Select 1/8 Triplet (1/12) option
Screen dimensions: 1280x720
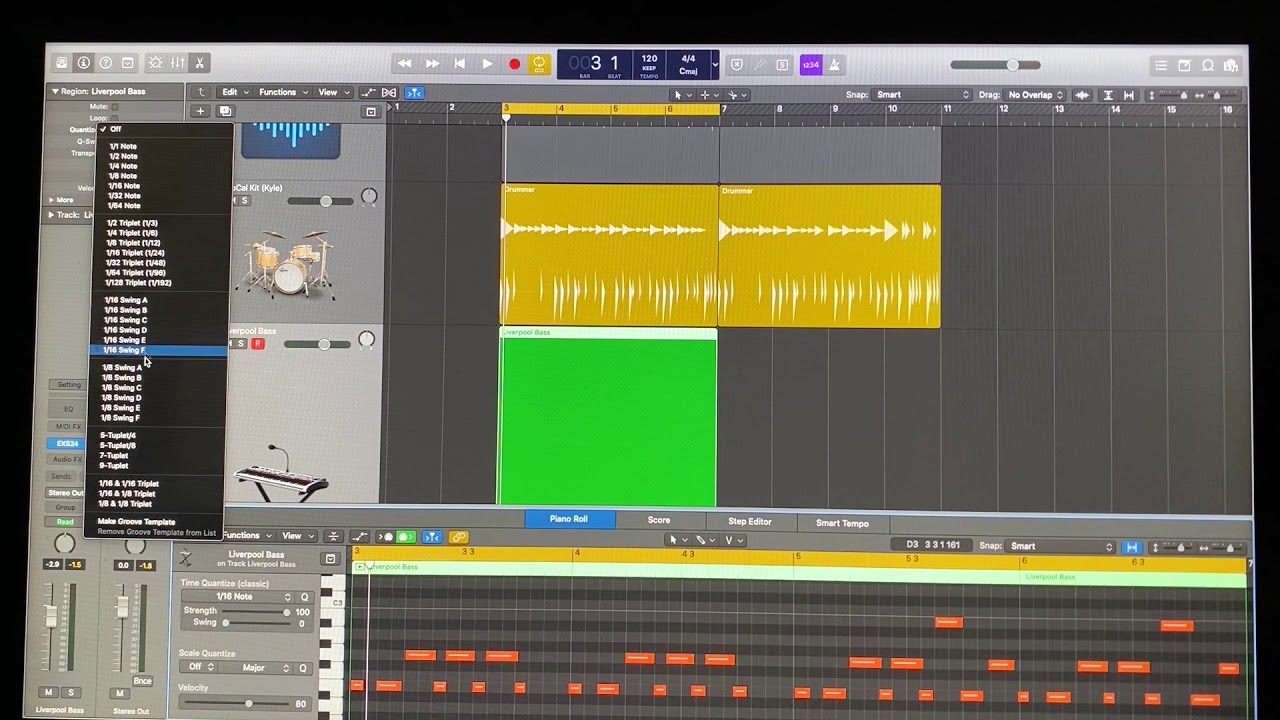[x=133, y=243]
